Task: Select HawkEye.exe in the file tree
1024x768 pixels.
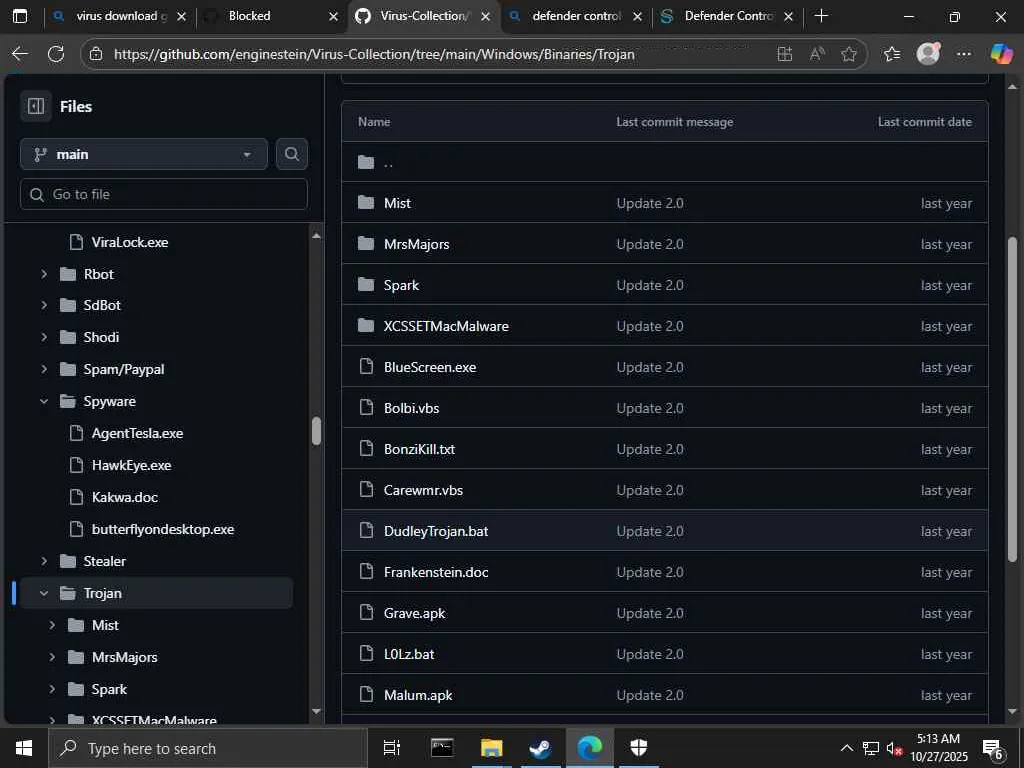Action: (x=131, y=465)
